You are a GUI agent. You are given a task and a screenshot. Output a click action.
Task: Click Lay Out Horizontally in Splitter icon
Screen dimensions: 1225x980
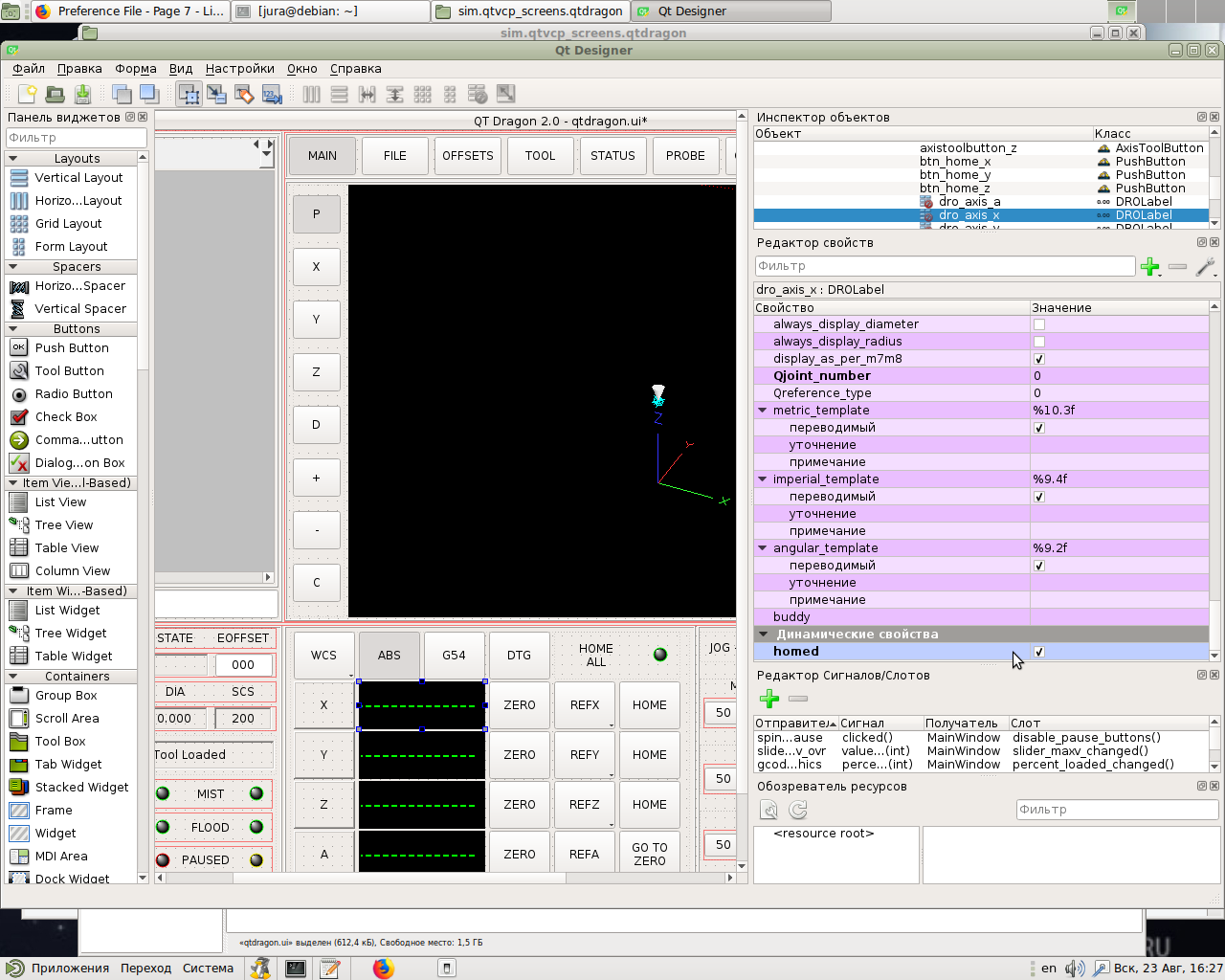tap(367, 94)
